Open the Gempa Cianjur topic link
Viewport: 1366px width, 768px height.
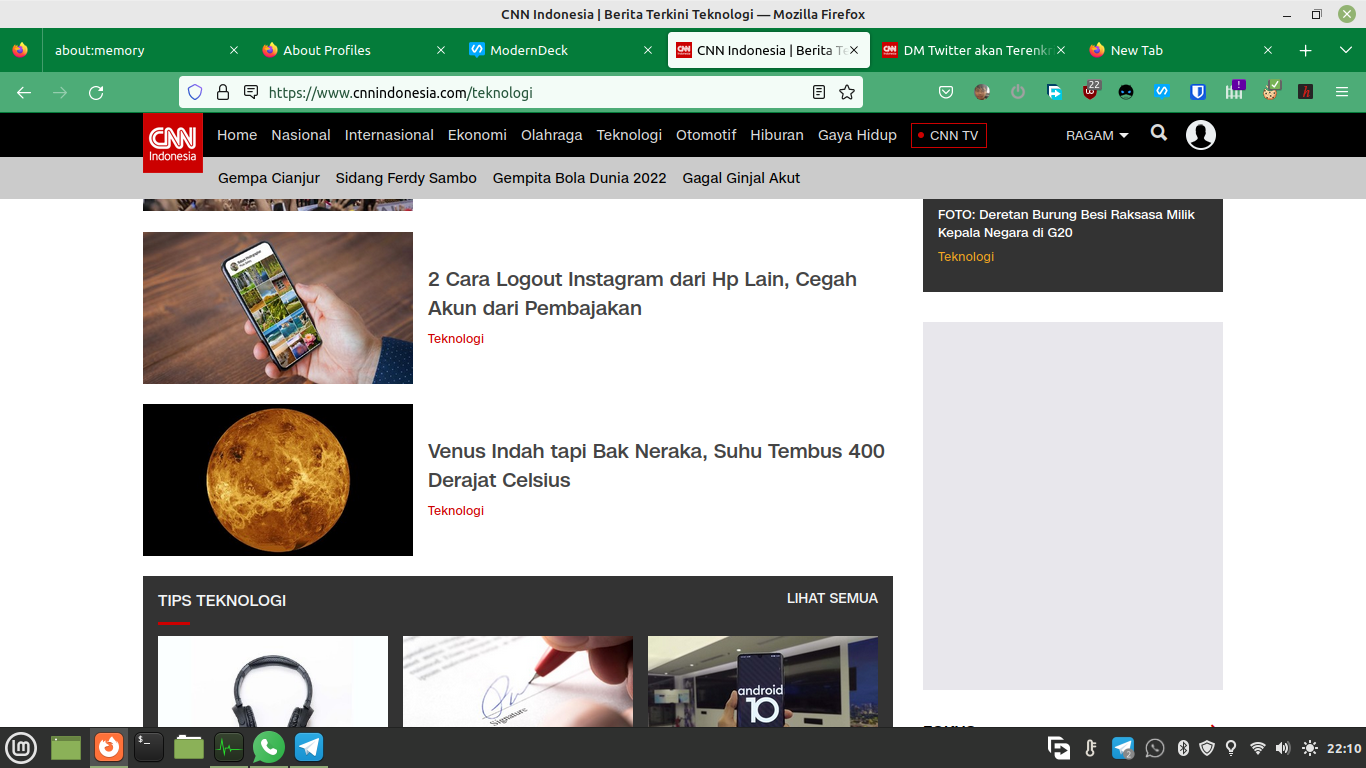(x=268, y=178)
